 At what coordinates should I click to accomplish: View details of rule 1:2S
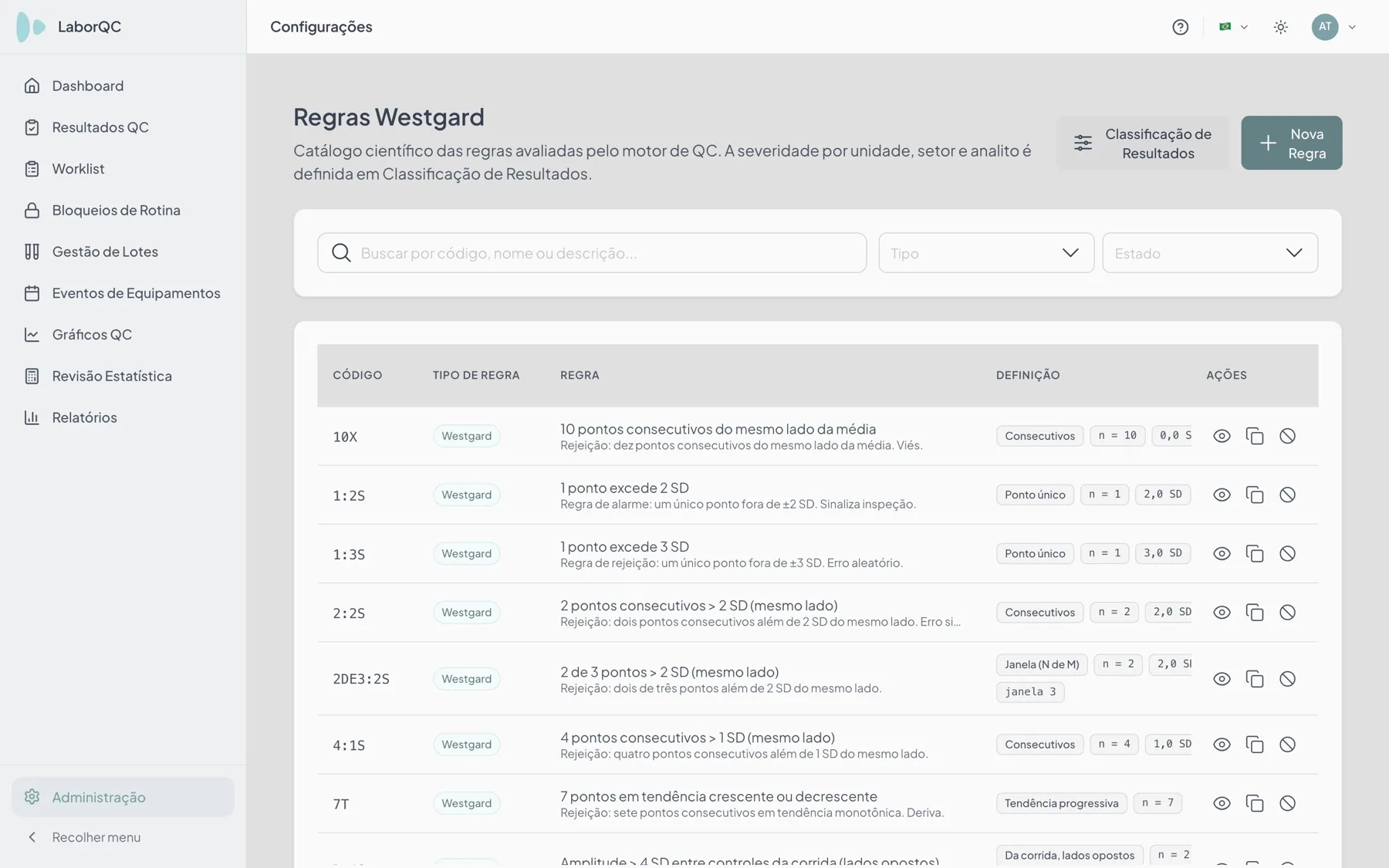[x=1222, y=495]
